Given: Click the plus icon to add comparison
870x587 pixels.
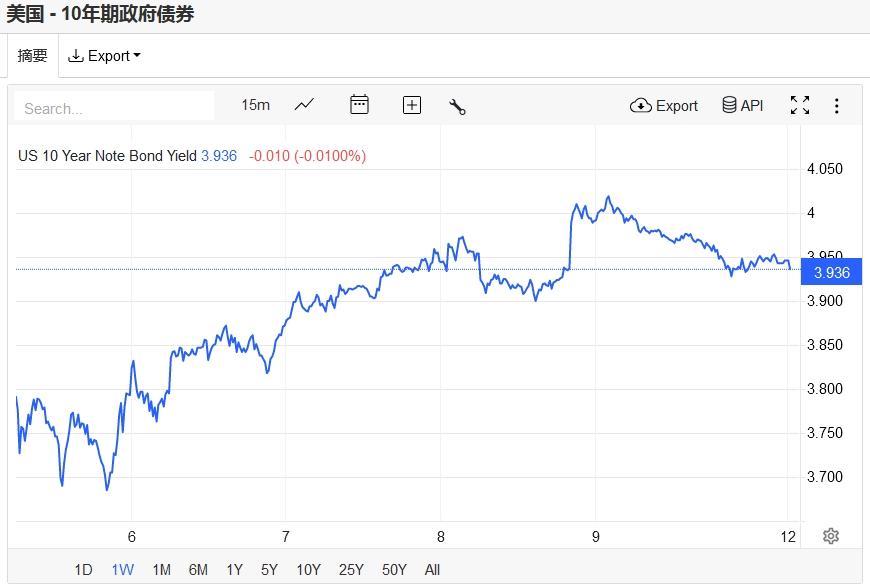Looking at the screenshot, I should (412, 105).
